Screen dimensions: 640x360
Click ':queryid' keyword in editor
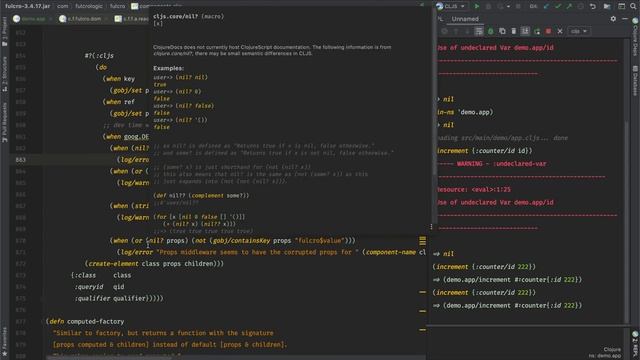pyautogui.click(x=89, y=287)
